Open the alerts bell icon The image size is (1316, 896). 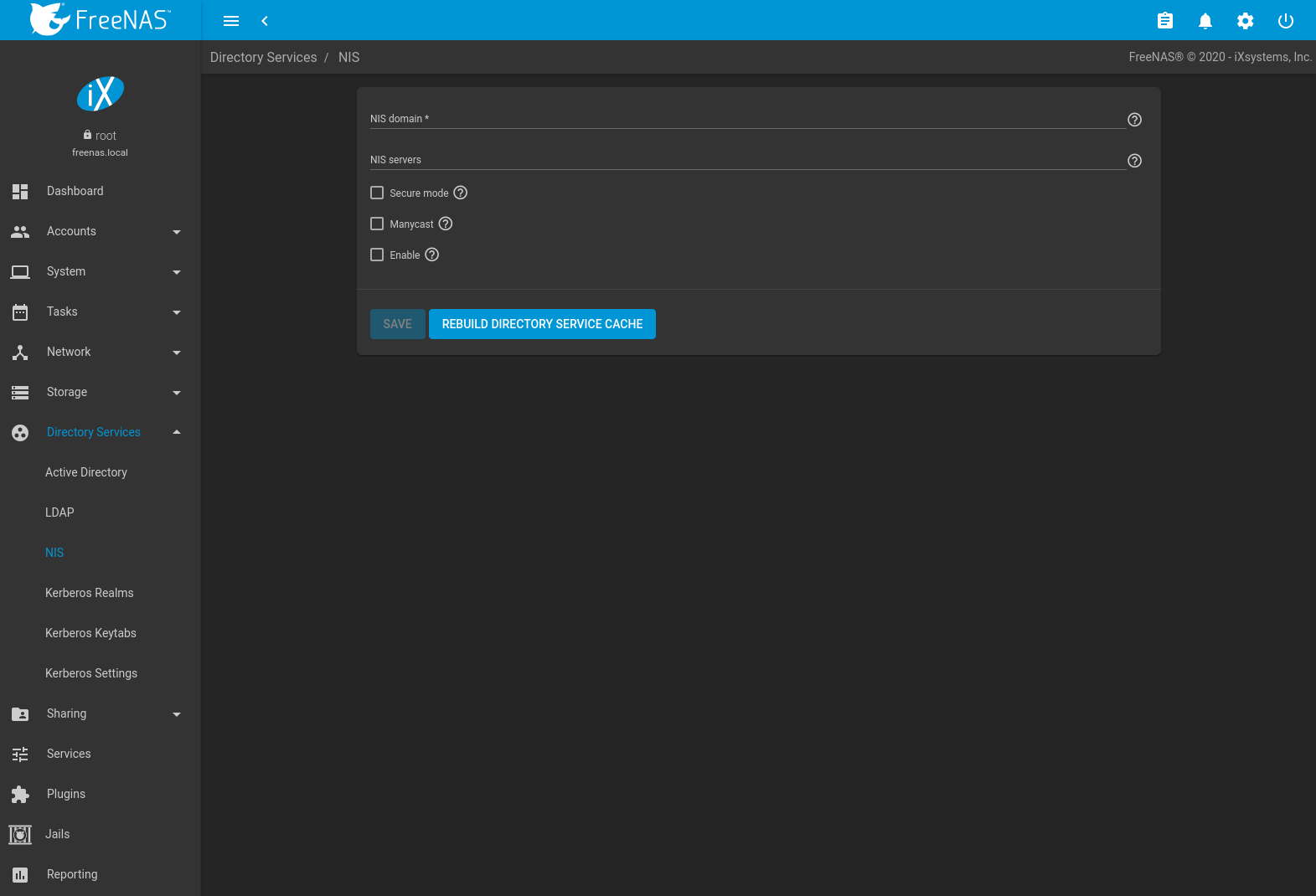(x=1205, y=21)
